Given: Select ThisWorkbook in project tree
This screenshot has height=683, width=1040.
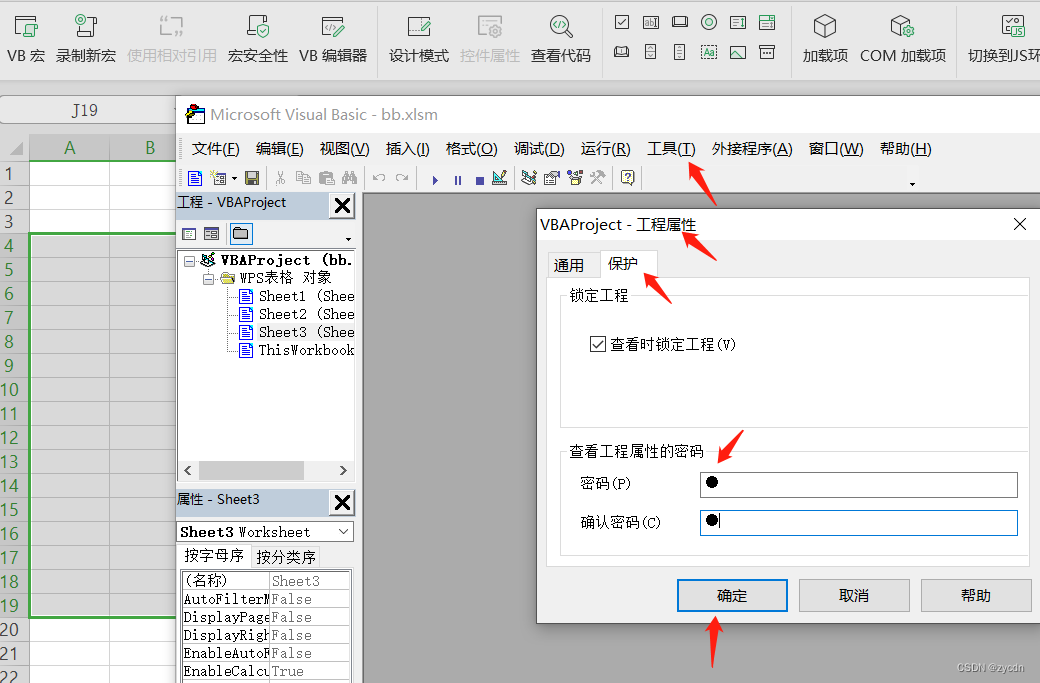Looking at the screenshot, I should tap(297, 350).
